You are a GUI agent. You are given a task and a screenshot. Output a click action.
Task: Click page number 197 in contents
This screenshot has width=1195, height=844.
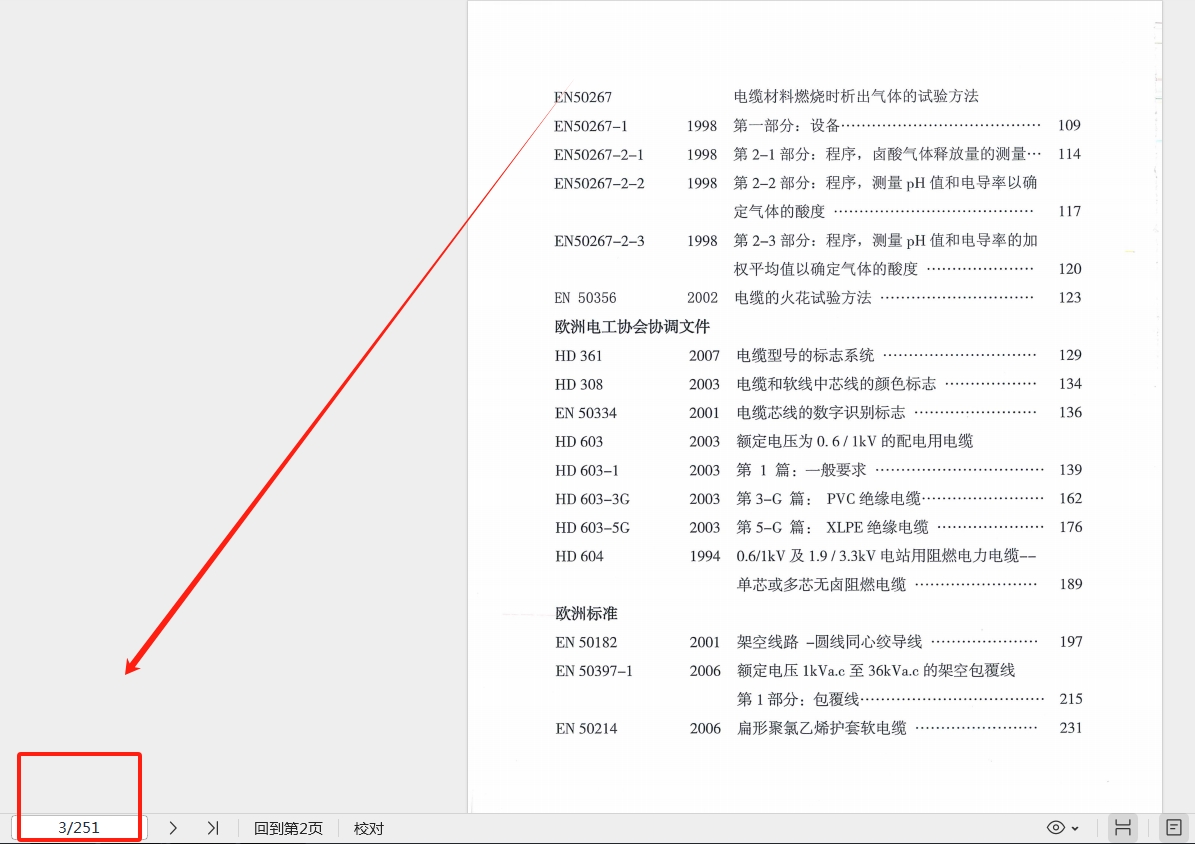coord(1070,642)
